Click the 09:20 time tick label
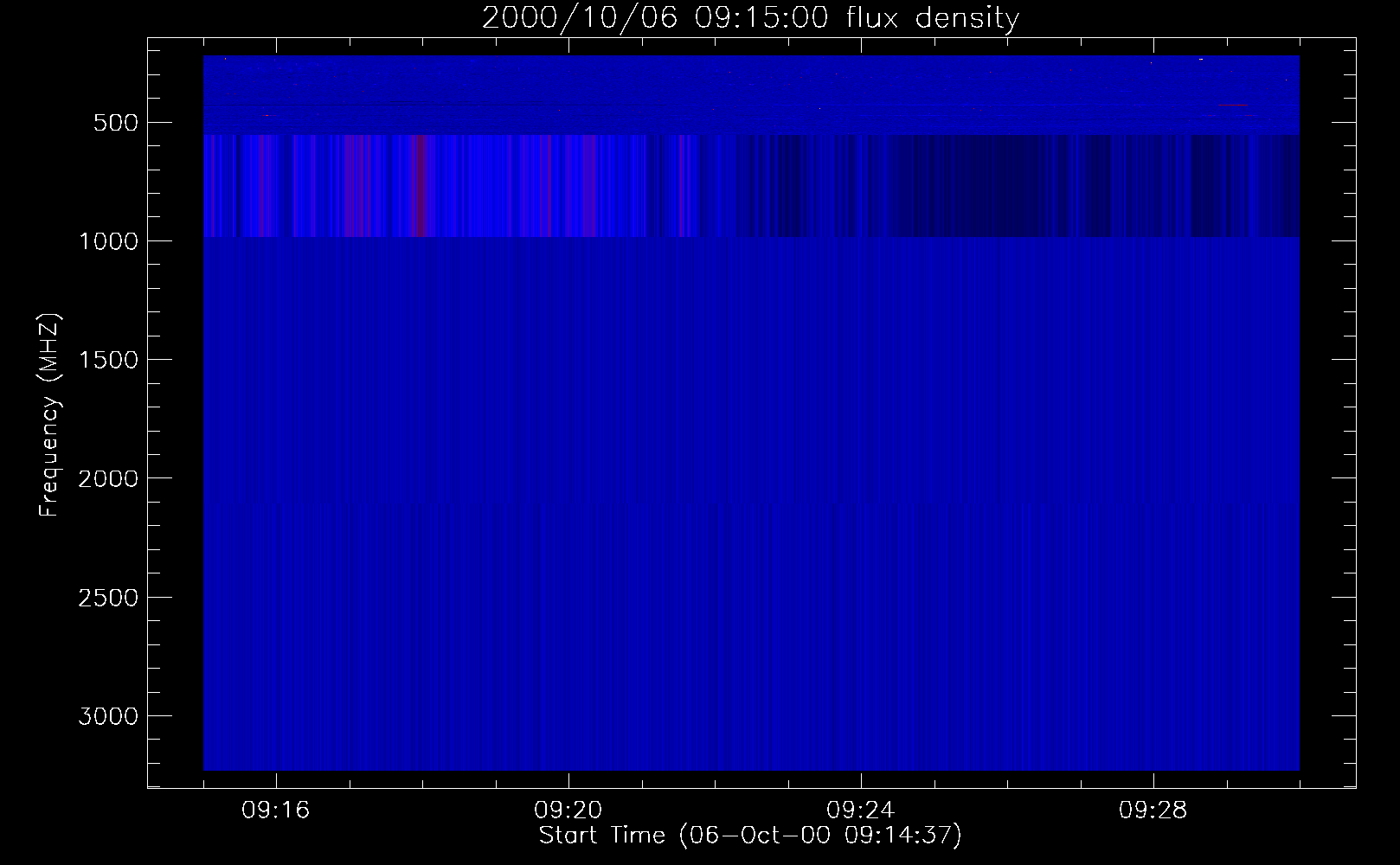1400x865 pixels. tap(568, 811)
